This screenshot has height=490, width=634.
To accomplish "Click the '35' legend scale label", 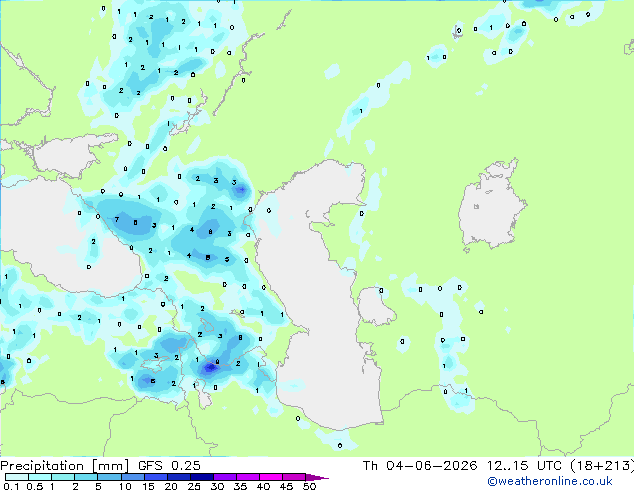I will [x=240, y=486].
